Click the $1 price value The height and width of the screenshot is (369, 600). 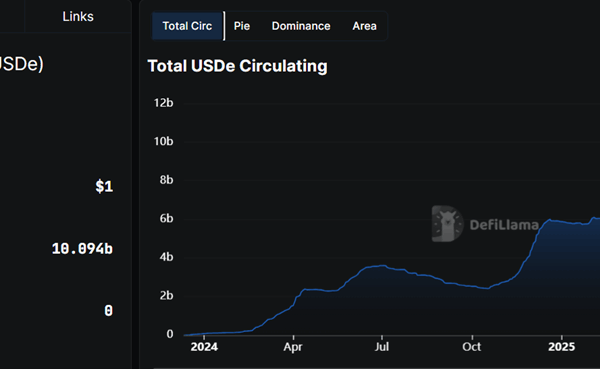(104, 186)
